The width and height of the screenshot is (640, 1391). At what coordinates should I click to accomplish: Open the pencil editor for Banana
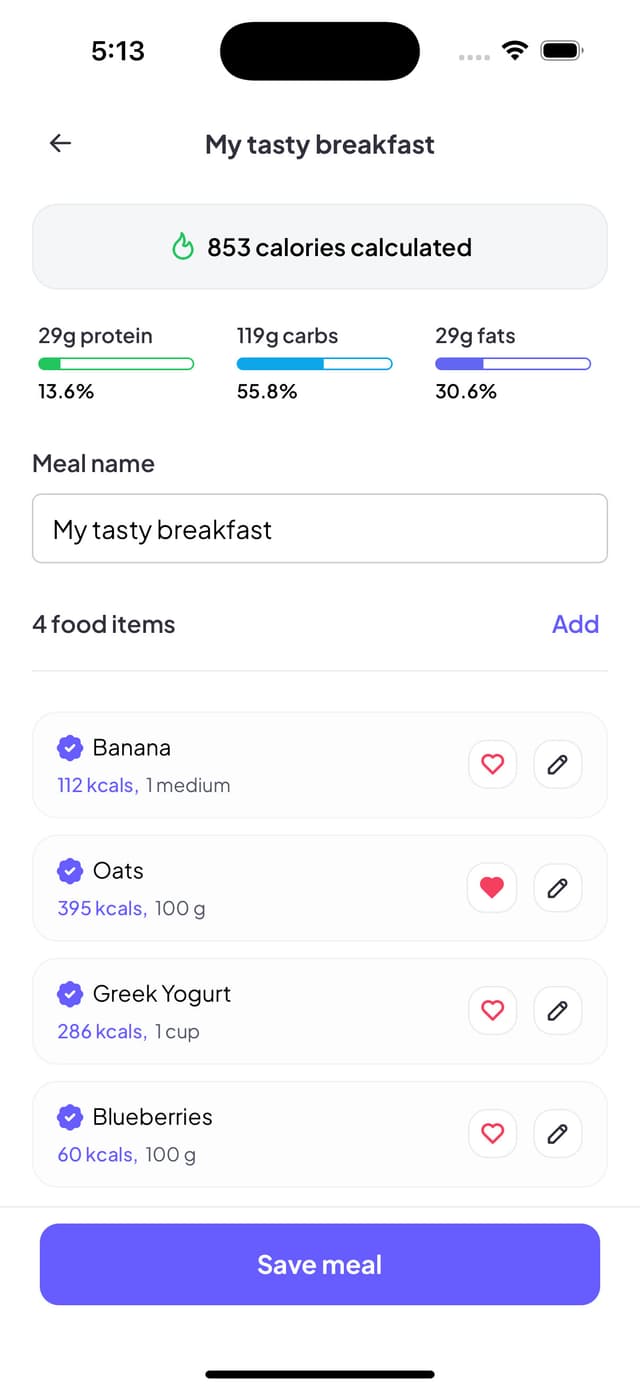557,764
